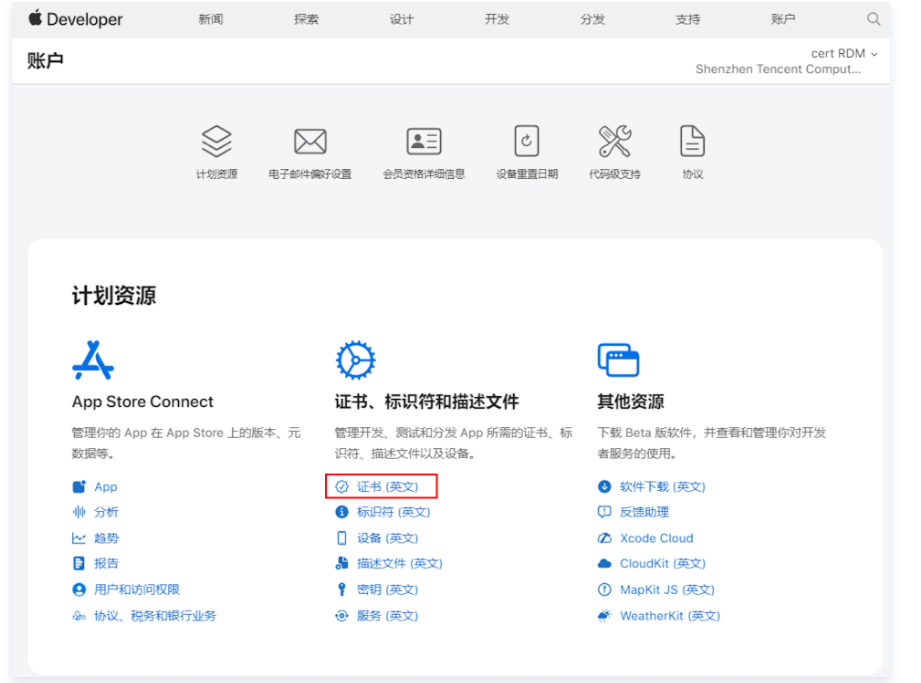Open the 探索 menu
This screenshot has height=683, width=921.
click(306, 19)
